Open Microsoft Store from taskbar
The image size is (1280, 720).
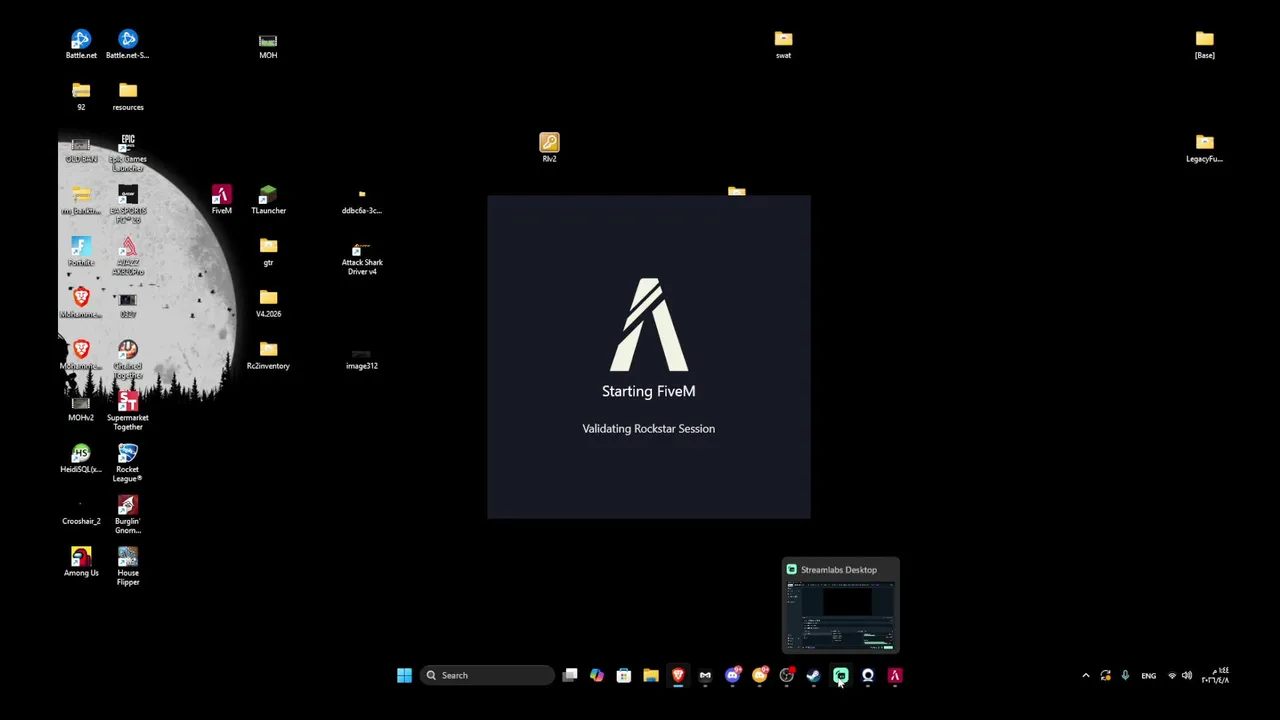(x=624, y=675)
